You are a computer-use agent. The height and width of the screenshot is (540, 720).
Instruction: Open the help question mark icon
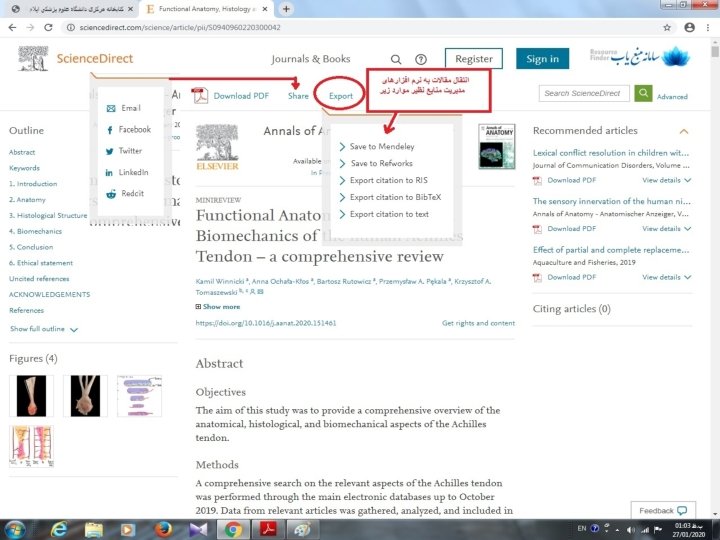click(421, 59)
